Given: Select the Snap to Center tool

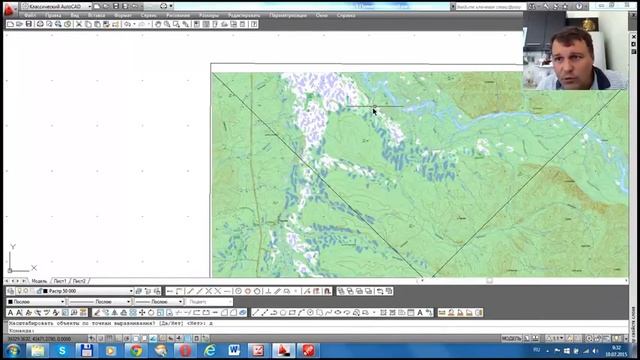Looking at the screenshot, I should coord(238,291).
